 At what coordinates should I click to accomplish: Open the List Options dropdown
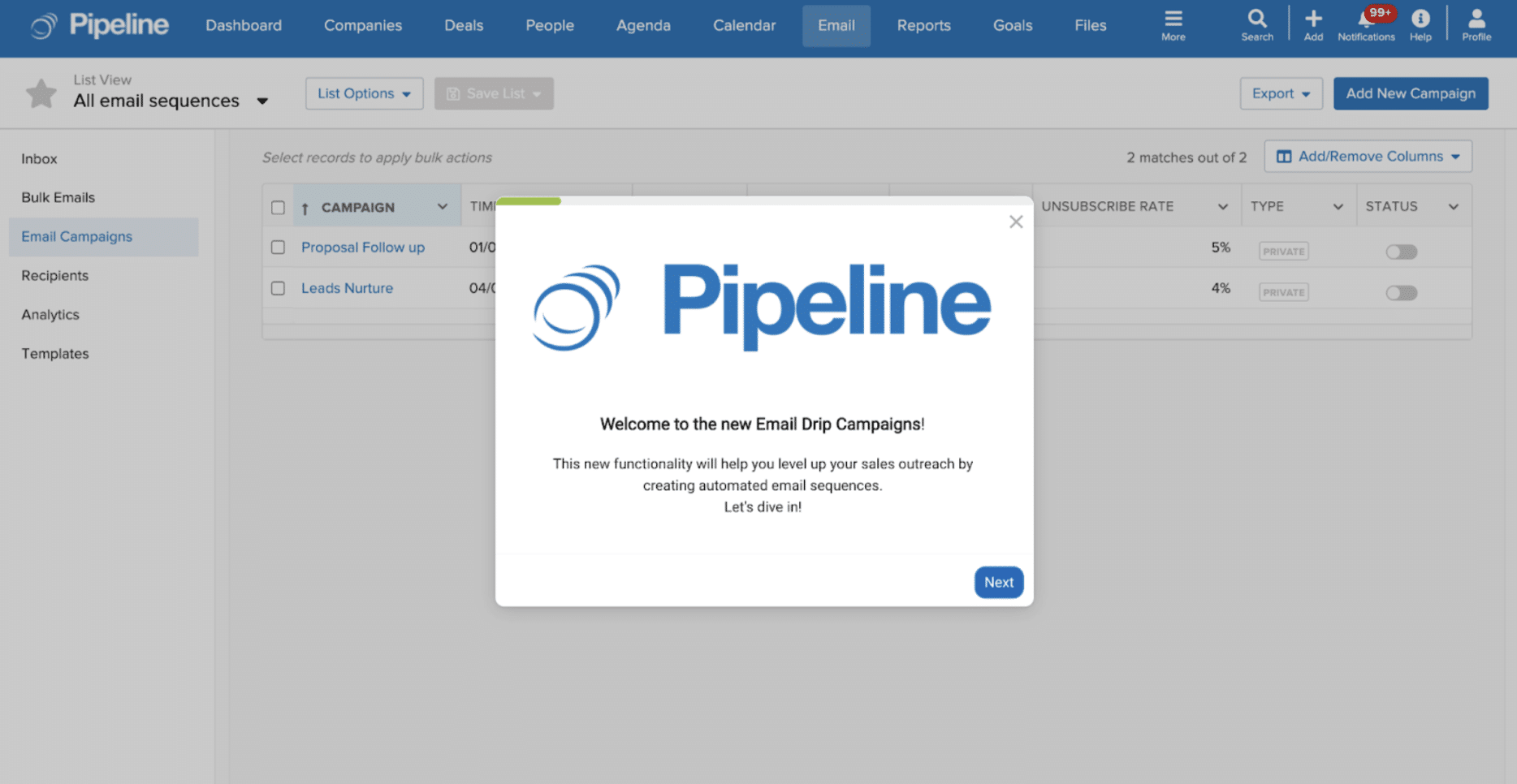364,93
